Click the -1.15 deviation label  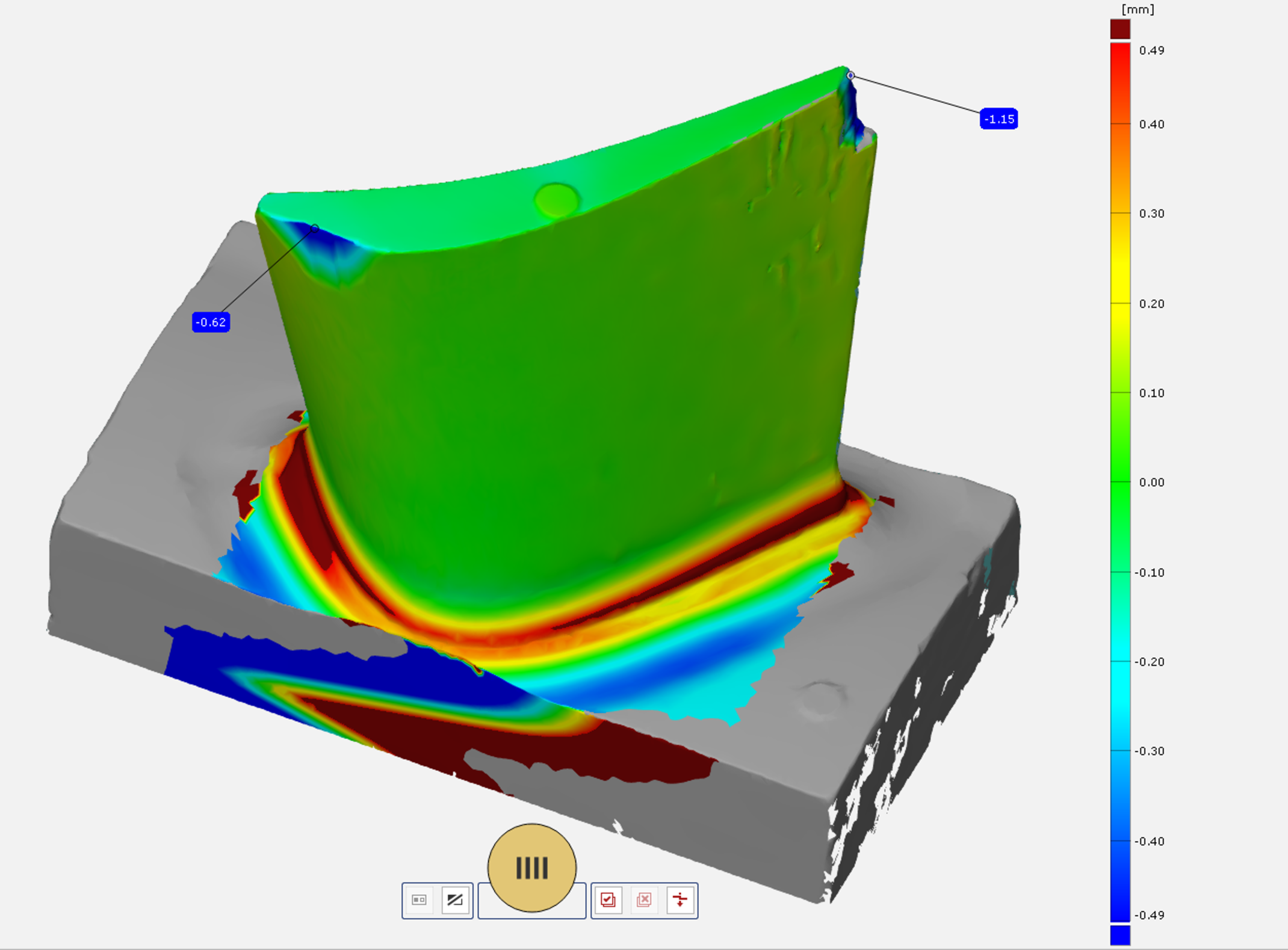click(999, 119)
